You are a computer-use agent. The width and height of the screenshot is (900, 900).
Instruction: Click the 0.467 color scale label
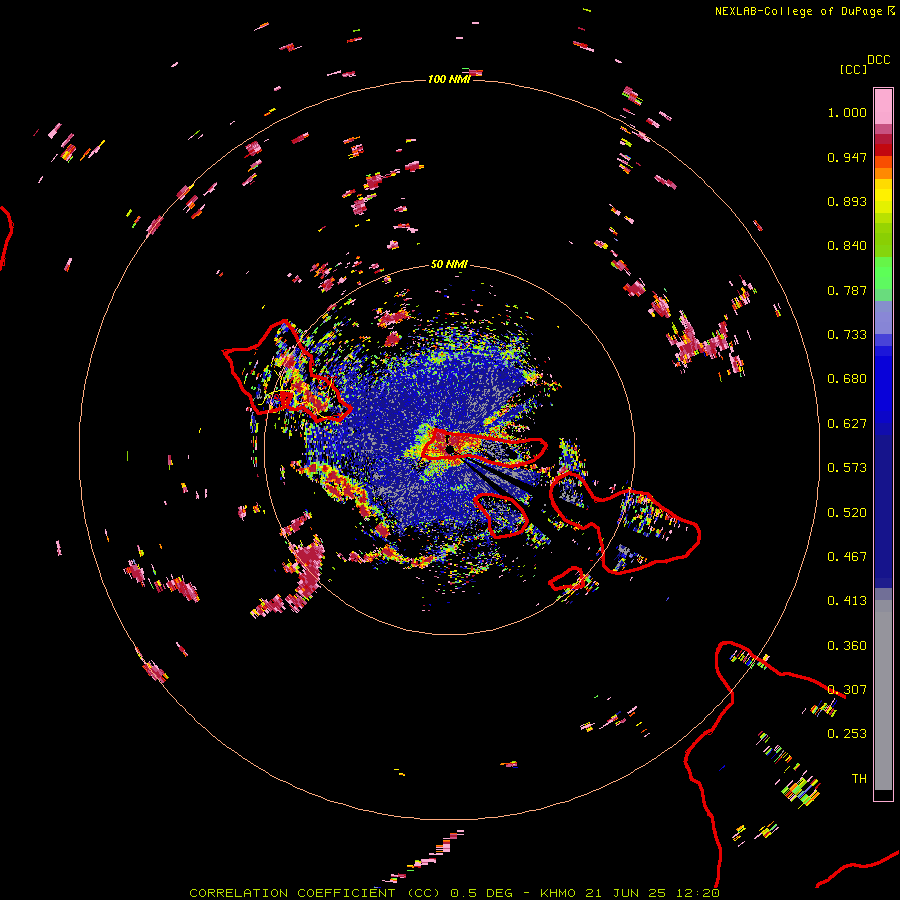(847, 557)
